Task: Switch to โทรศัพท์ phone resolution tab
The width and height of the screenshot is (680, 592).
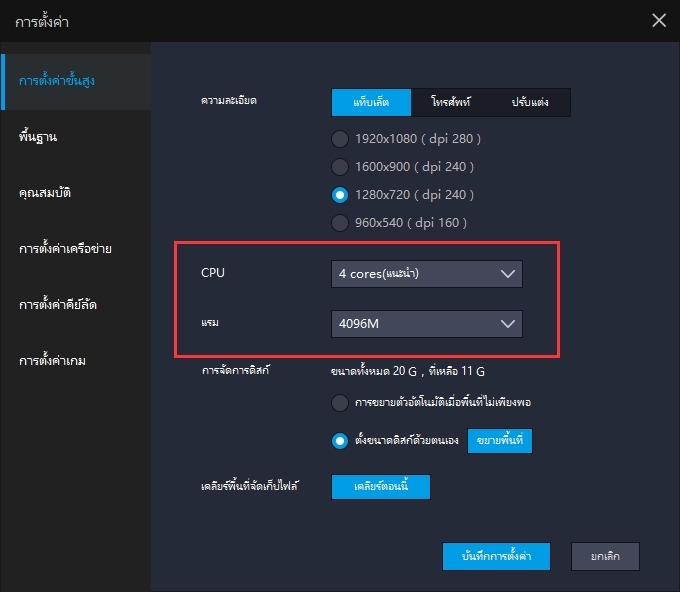Action: 451,102
